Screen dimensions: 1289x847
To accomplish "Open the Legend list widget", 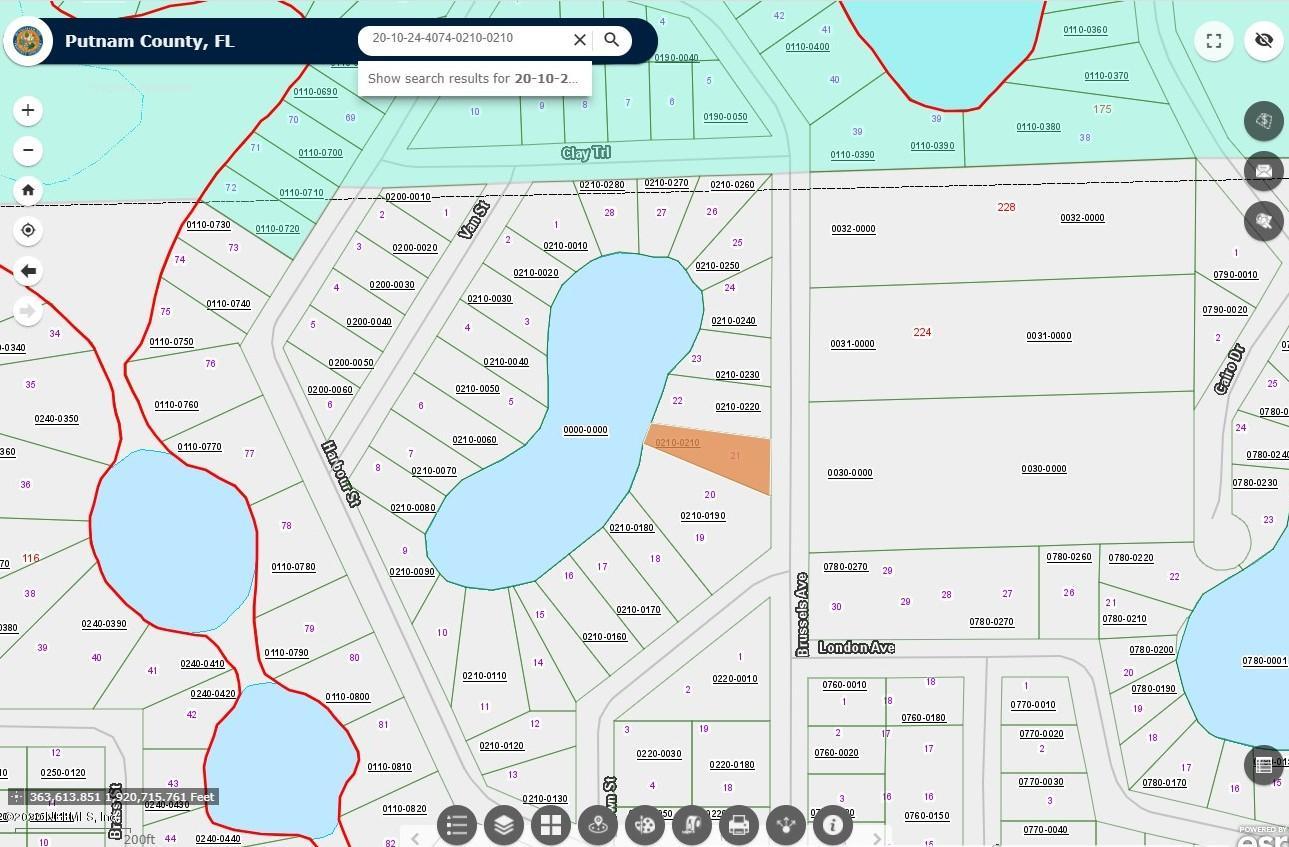I will coord(457,825).
